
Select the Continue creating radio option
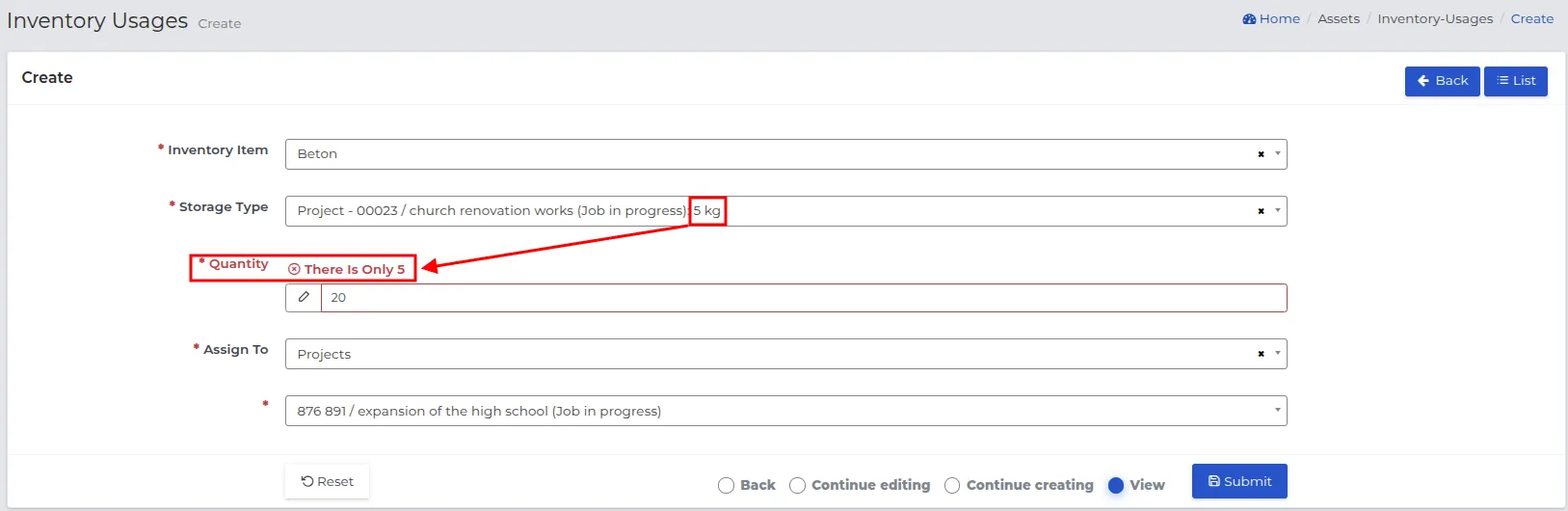(952, 486)
